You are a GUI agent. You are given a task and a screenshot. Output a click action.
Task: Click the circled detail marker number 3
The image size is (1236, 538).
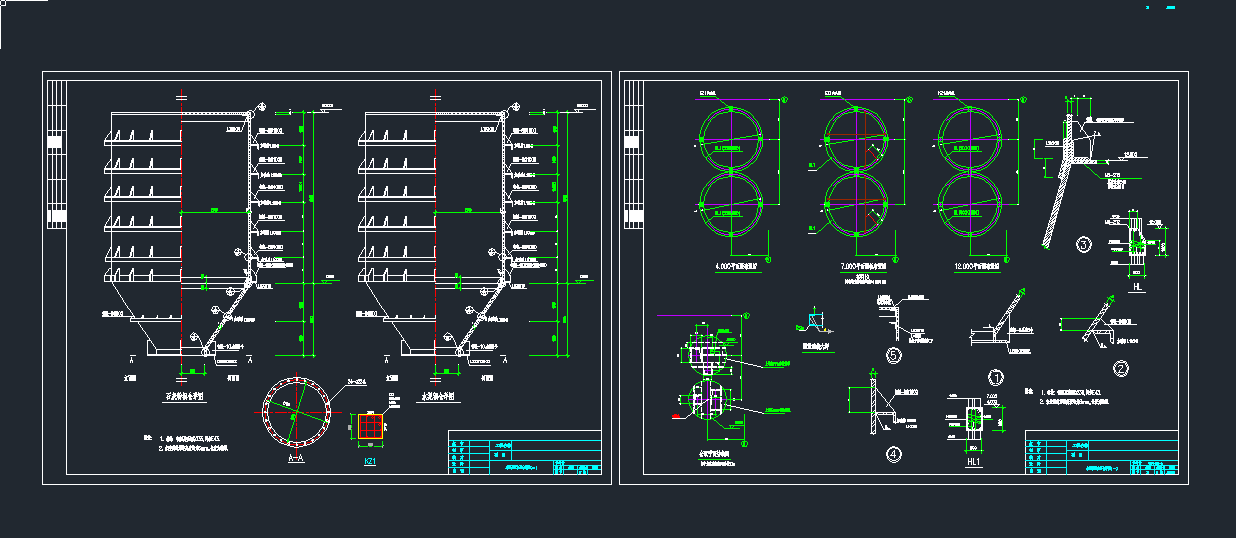(x=1083, y=243)
